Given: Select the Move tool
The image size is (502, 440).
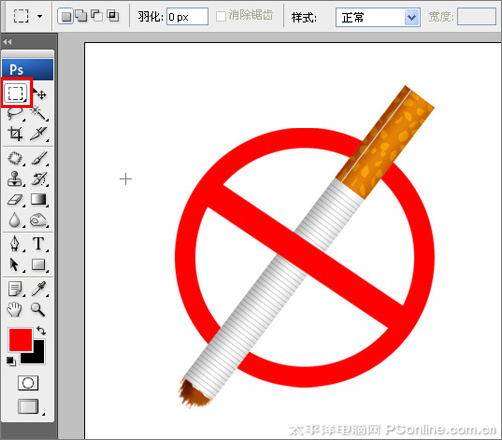Looking at the screenshot, I should click(40, 94).
